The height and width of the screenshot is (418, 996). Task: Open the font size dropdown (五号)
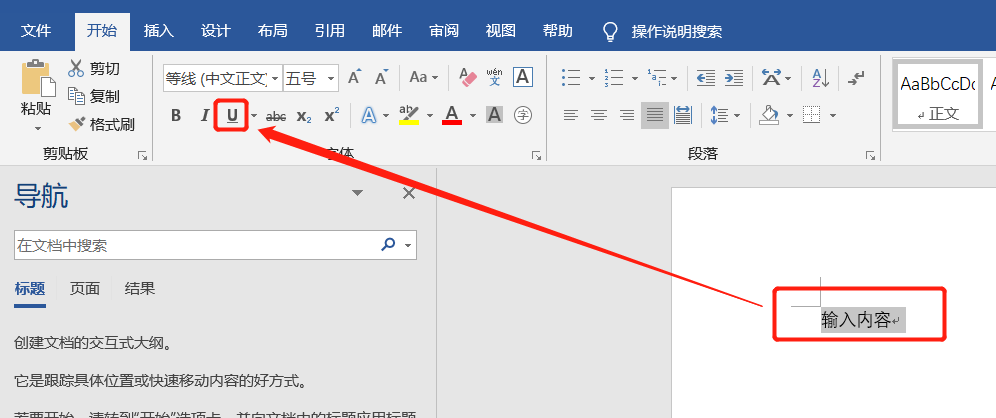click(332, 79)
